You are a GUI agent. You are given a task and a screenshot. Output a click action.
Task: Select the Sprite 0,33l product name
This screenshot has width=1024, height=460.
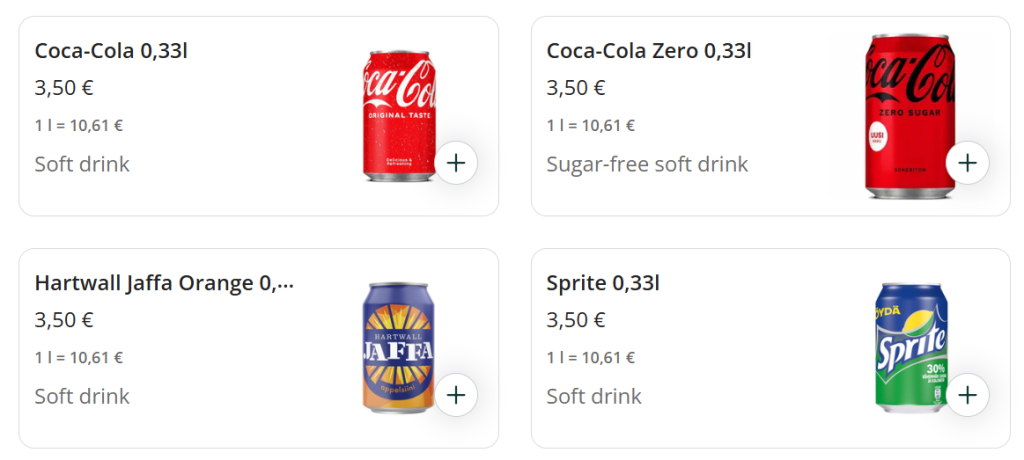pyautogui.click(x=603, y=283)
